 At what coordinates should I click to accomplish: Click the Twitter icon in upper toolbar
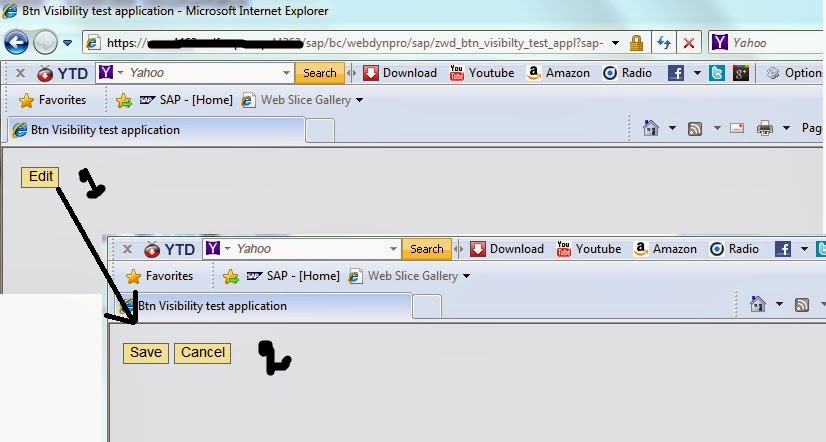pyautogui.click(x=717, y=73)
